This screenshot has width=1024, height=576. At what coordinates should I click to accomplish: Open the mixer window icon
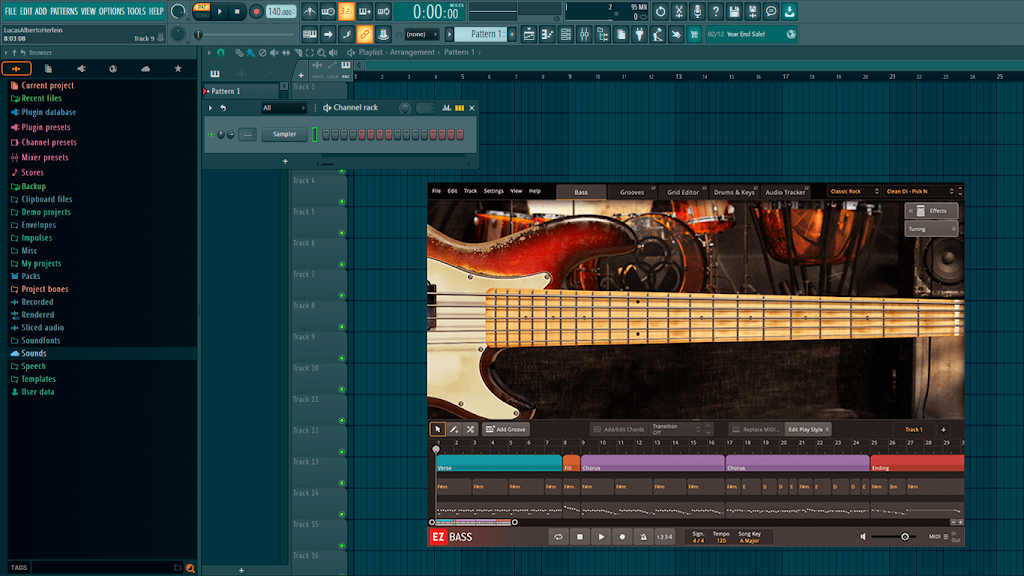tap(584, 34)
